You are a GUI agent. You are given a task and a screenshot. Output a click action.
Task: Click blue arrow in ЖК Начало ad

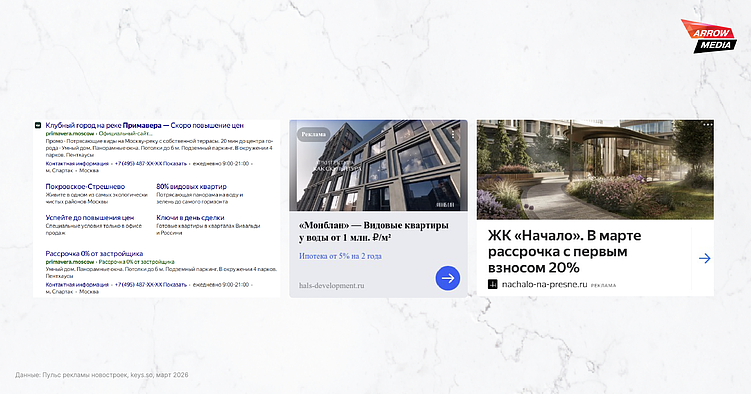pyautogui.click(x=705, y=259)
